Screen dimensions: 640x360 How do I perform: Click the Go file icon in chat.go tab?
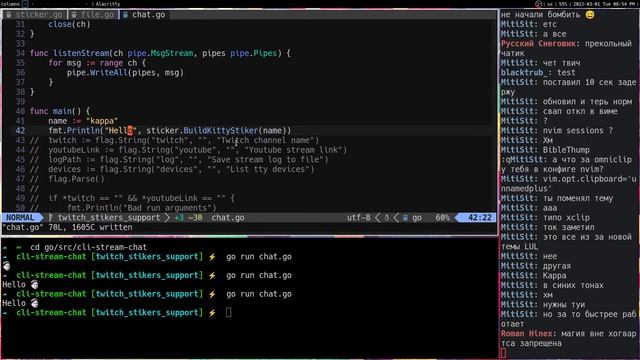[125, 15]
